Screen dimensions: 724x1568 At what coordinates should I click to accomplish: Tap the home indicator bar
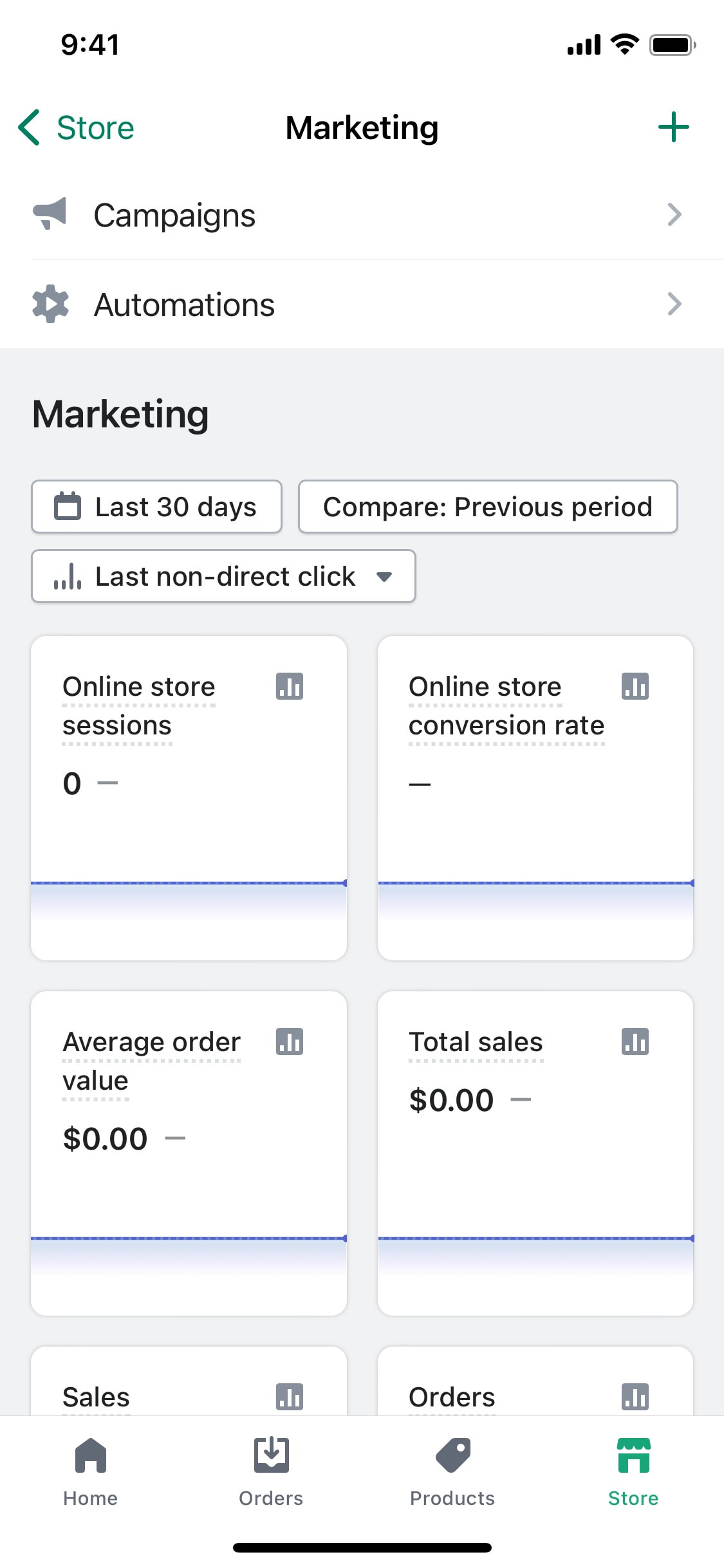362,1547
